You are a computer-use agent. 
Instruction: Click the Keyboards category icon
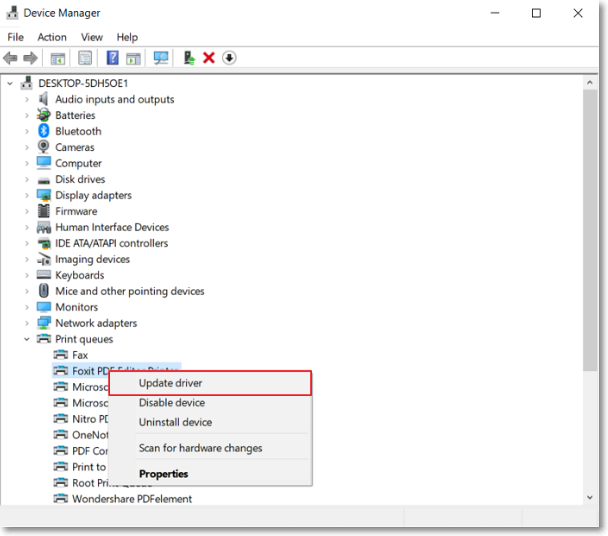click(x=43, y=275)
